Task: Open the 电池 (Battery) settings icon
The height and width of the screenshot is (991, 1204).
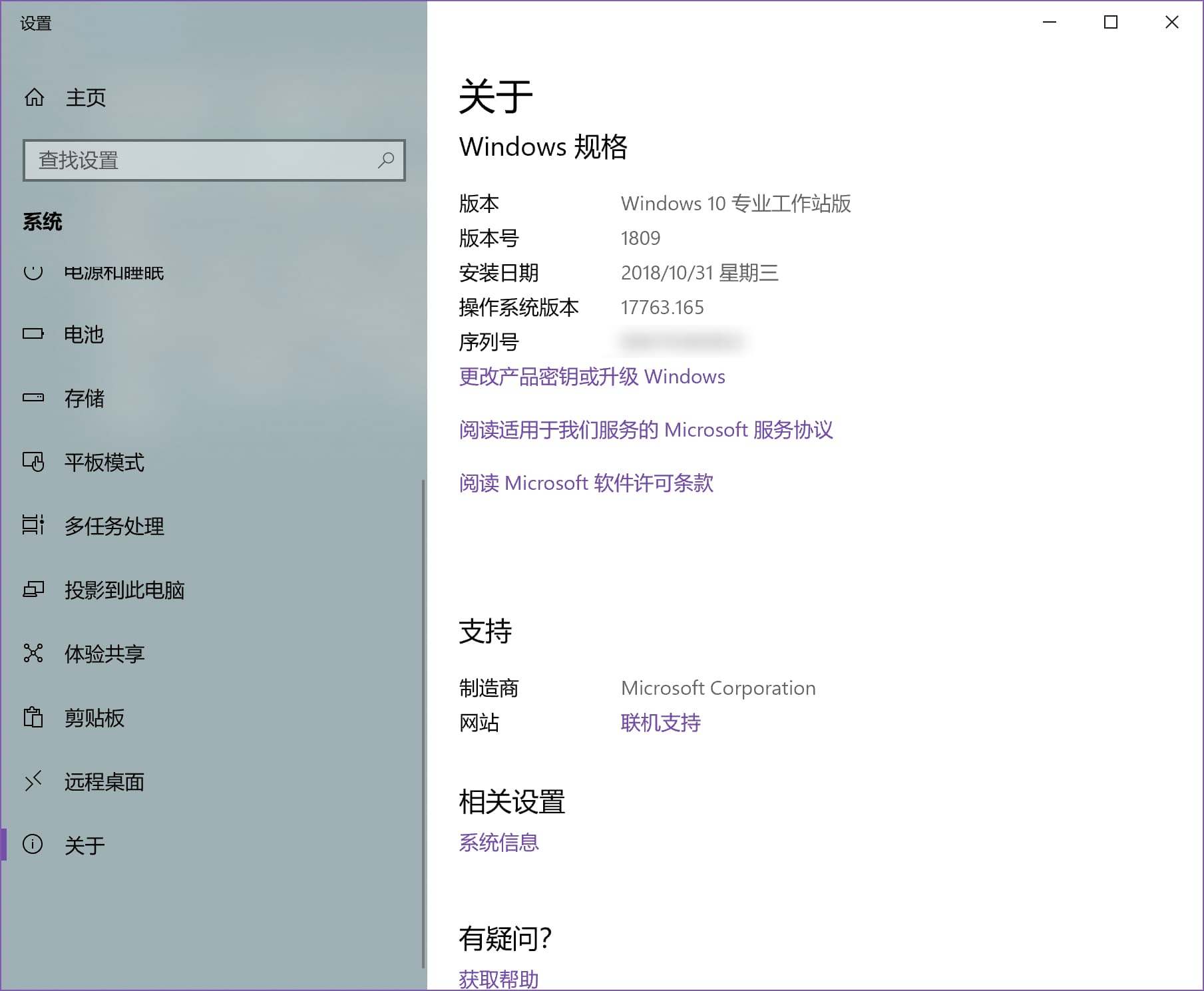Action: tap(35, 335)
